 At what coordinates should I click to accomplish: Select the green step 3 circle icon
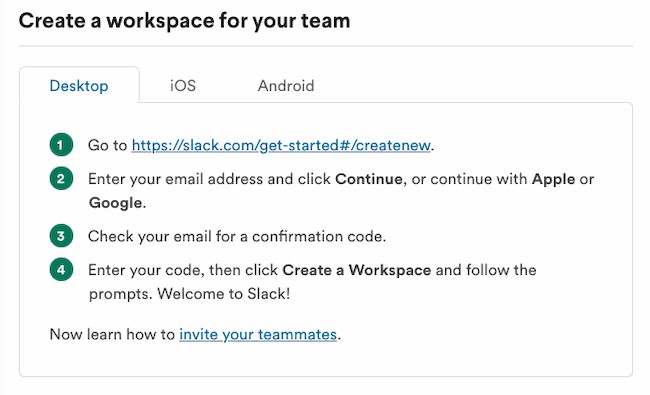point(61,236)
